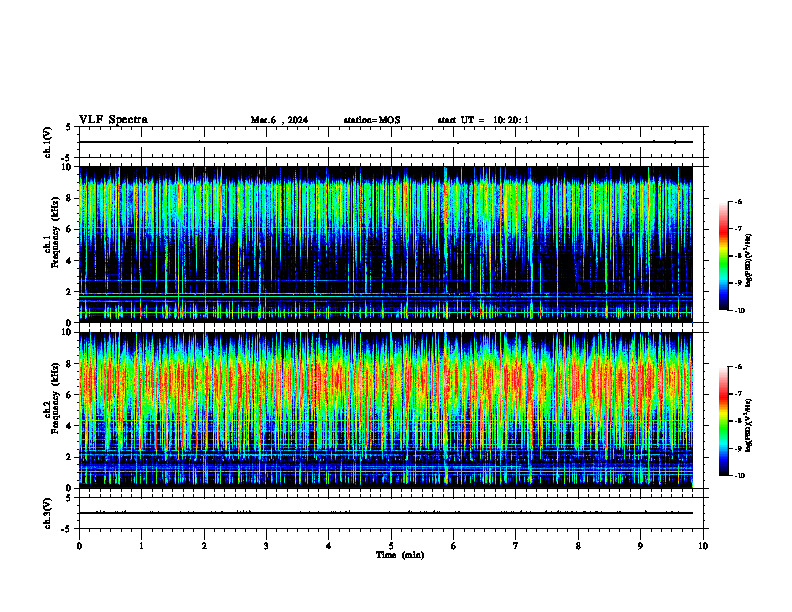Click the ch.2 spectrogram panel
The height and width of the screenshot is (612, 792).
click(386, 410)
